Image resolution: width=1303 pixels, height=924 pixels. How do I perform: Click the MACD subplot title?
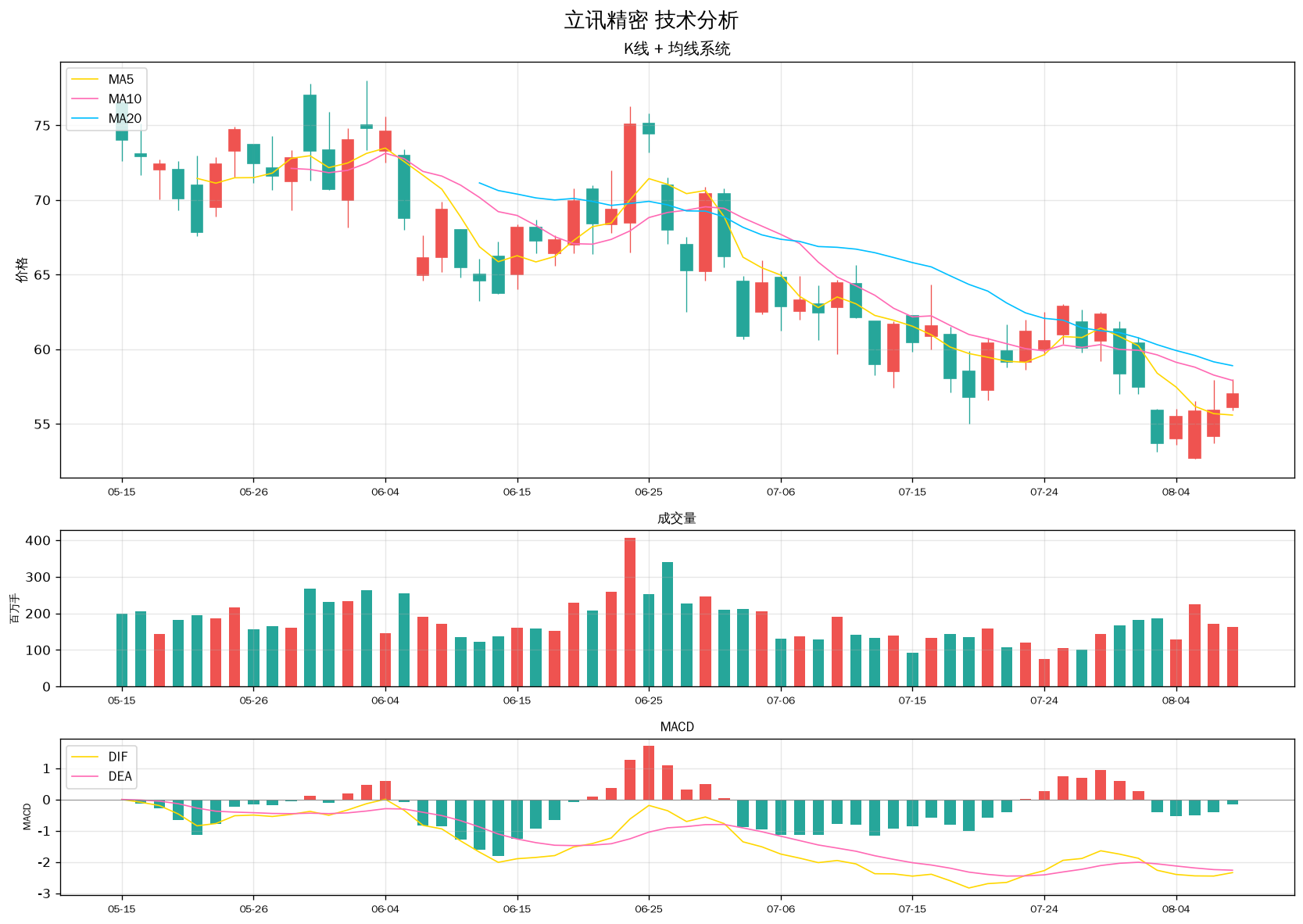[x=677, y=727]
